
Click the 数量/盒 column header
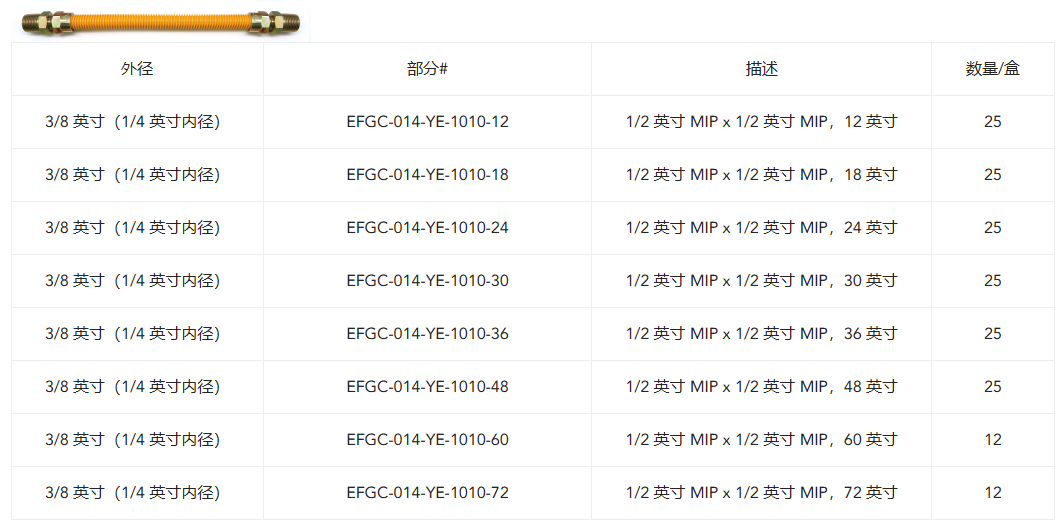[992, 68]
